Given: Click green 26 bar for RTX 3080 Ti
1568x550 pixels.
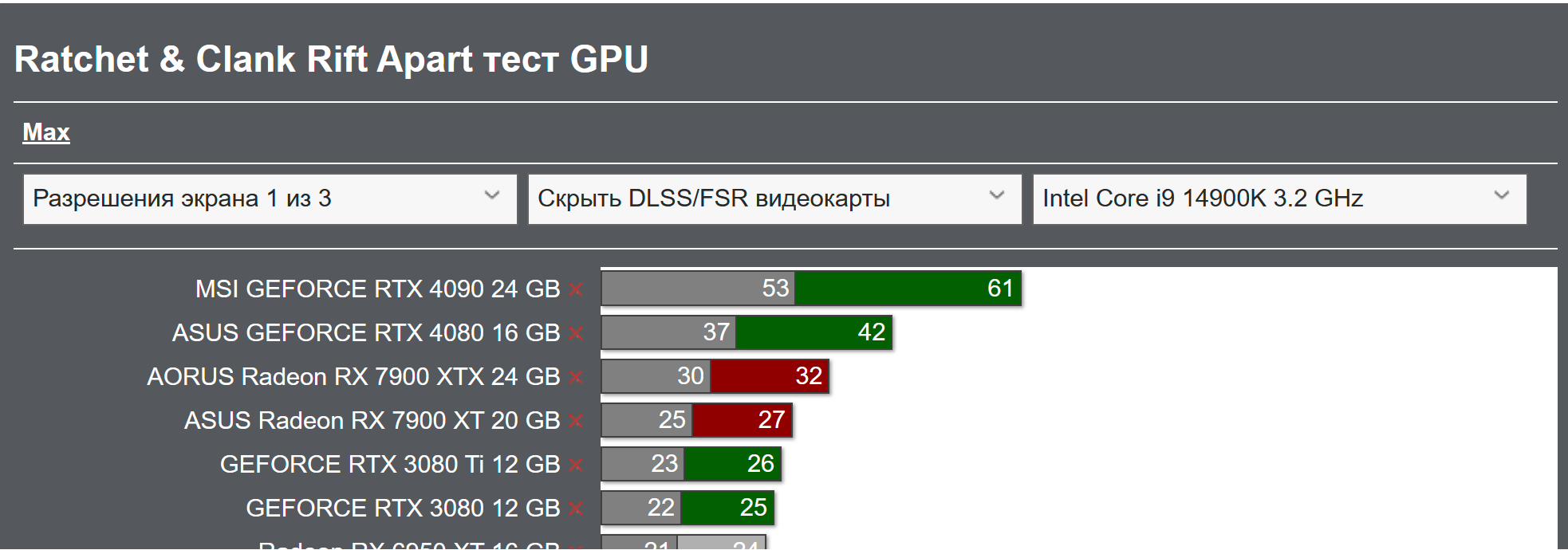Looking at the screenshot, I should point(732,464).
